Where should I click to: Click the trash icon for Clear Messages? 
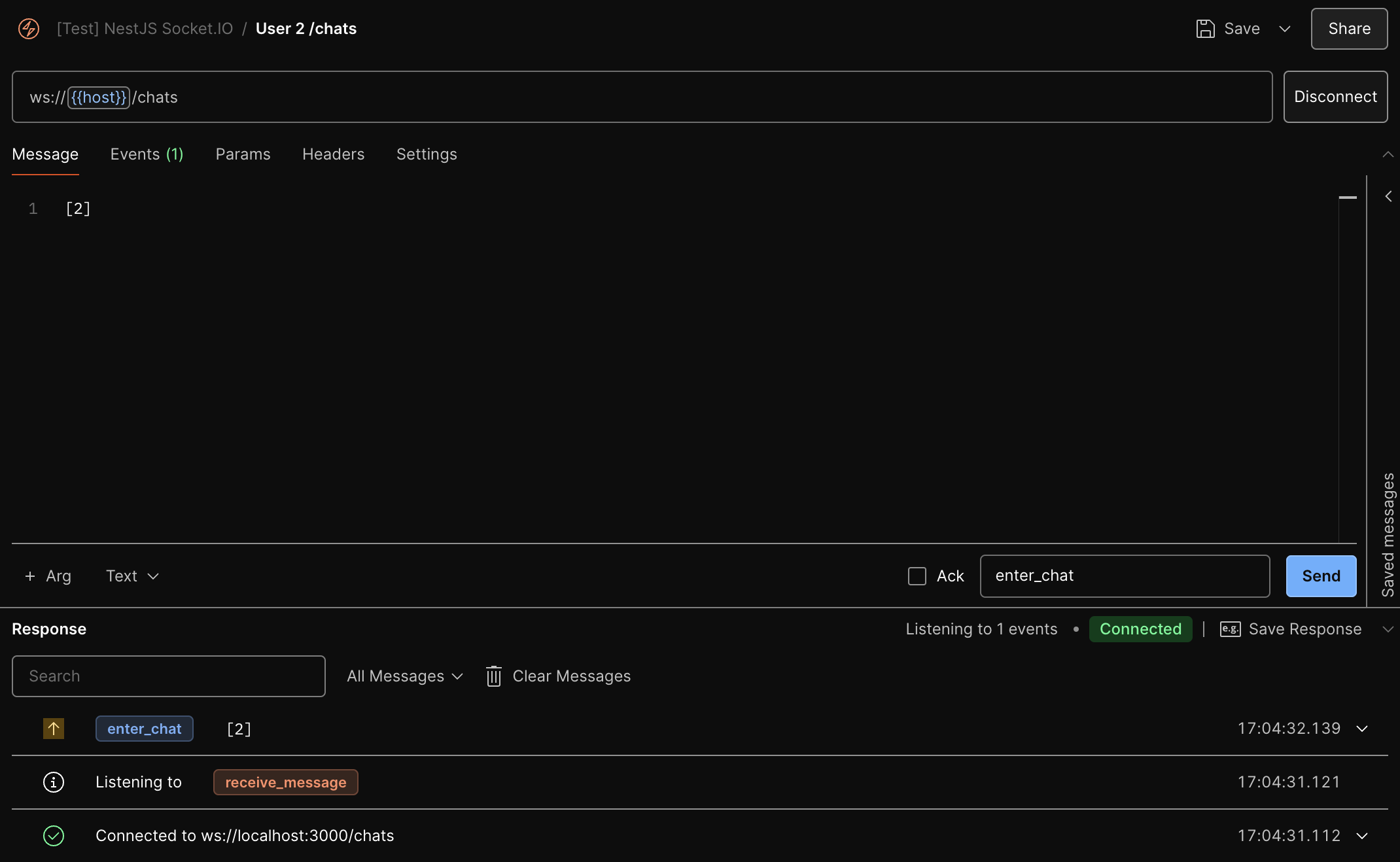(494, 676)
